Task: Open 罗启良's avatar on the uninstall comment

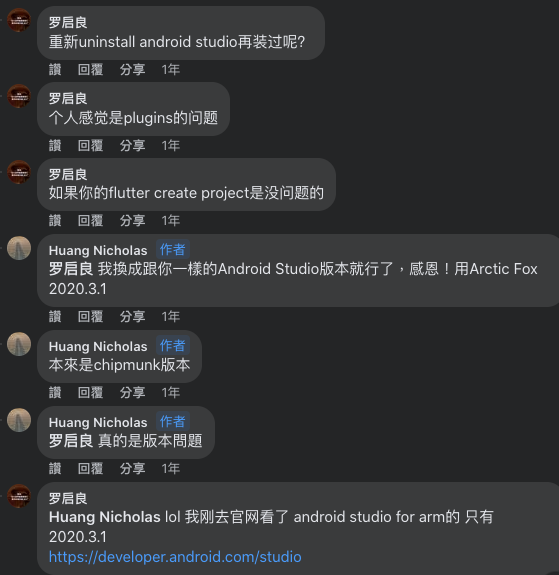Action: point(19,20)
